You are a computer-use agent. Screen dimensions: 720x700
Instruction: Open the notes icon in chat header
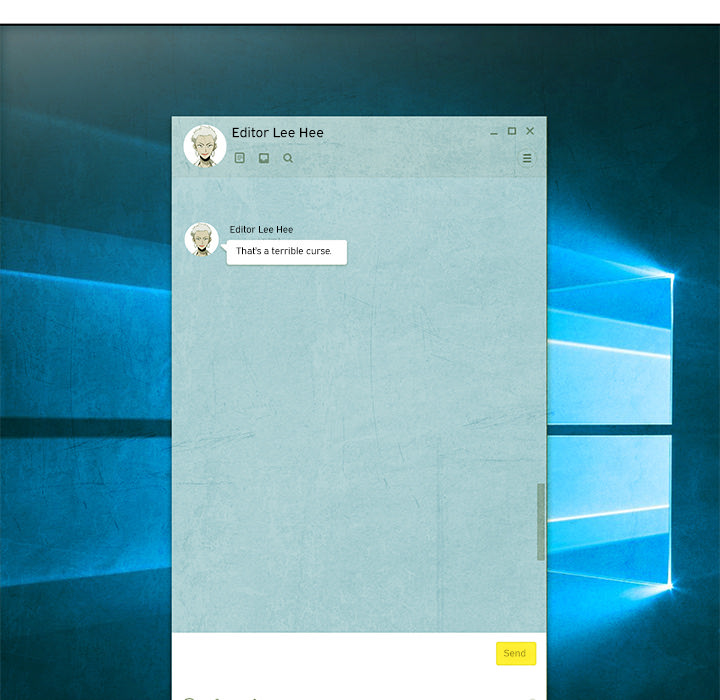click(240, 158)
